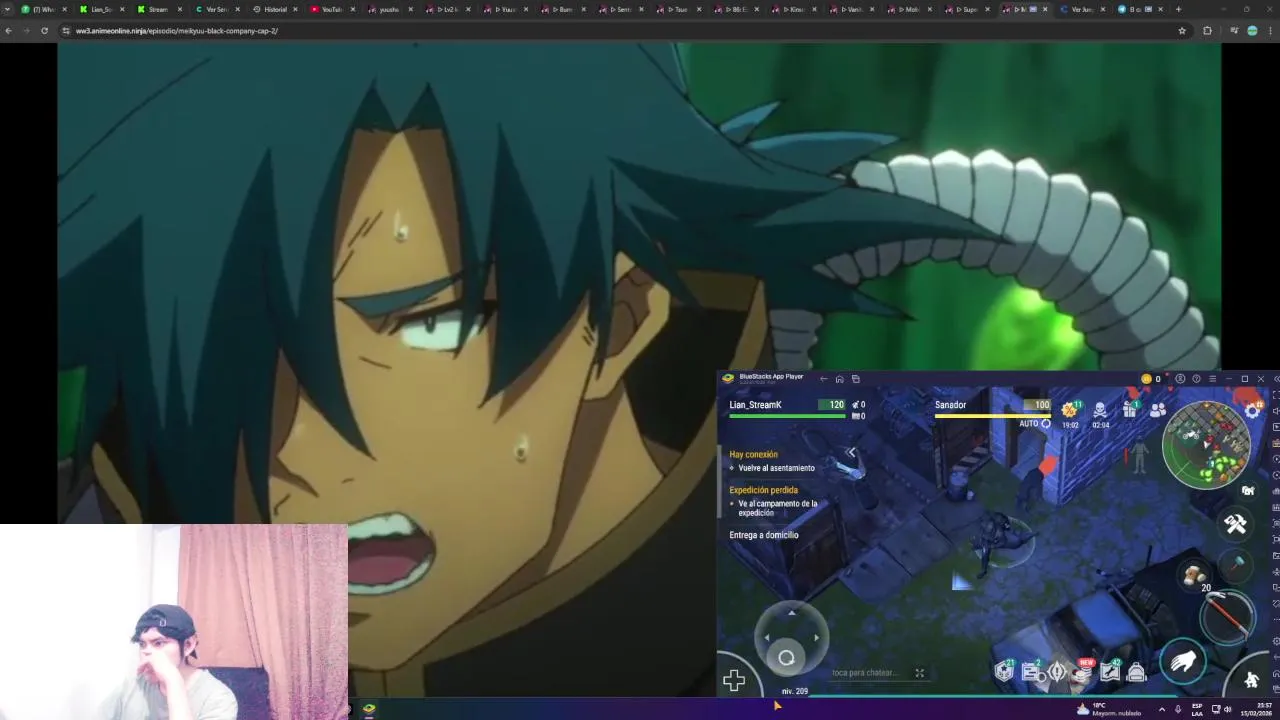Switch to the Lv2 browser tab

pyautogui.click(x=445, y=9)
